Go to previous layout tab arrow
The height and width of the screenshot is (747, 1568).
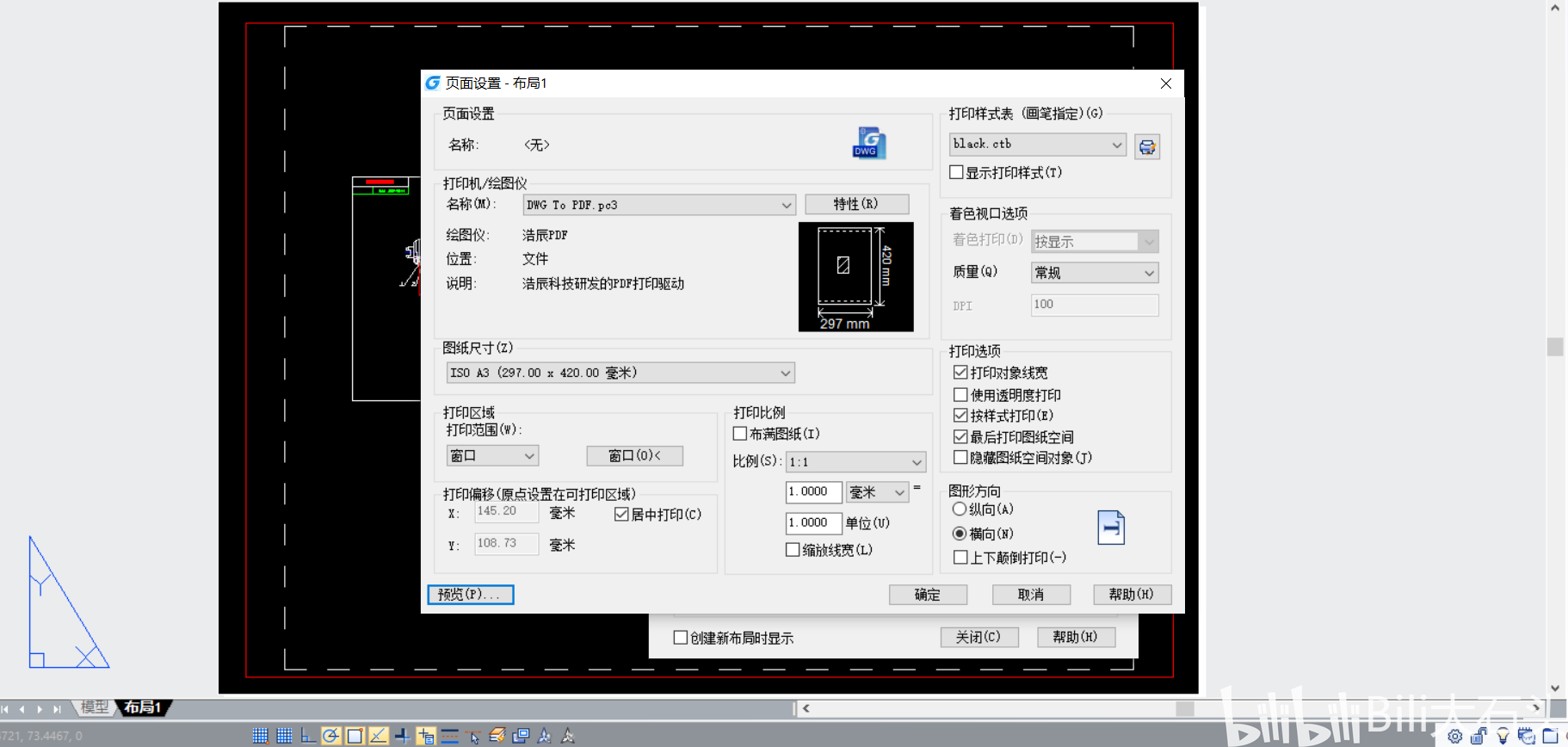[x=22, y=709]
